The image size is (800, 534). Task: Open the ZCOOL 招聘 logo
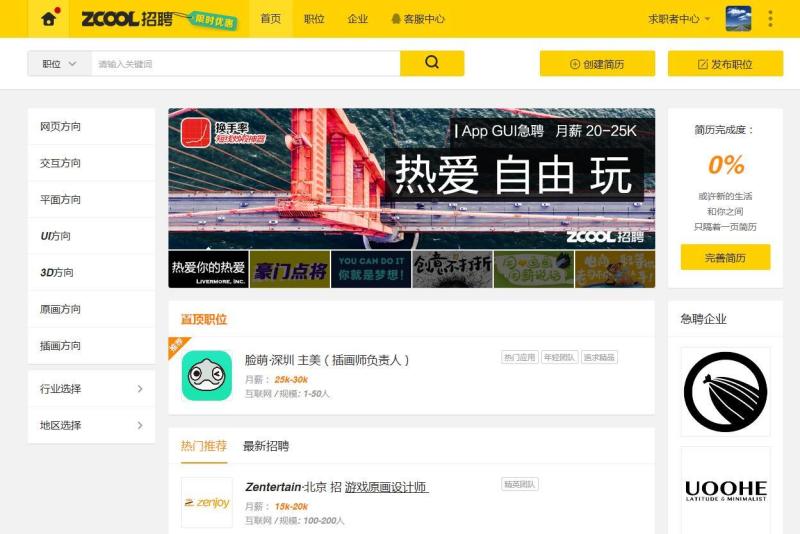tap(127, 19)
